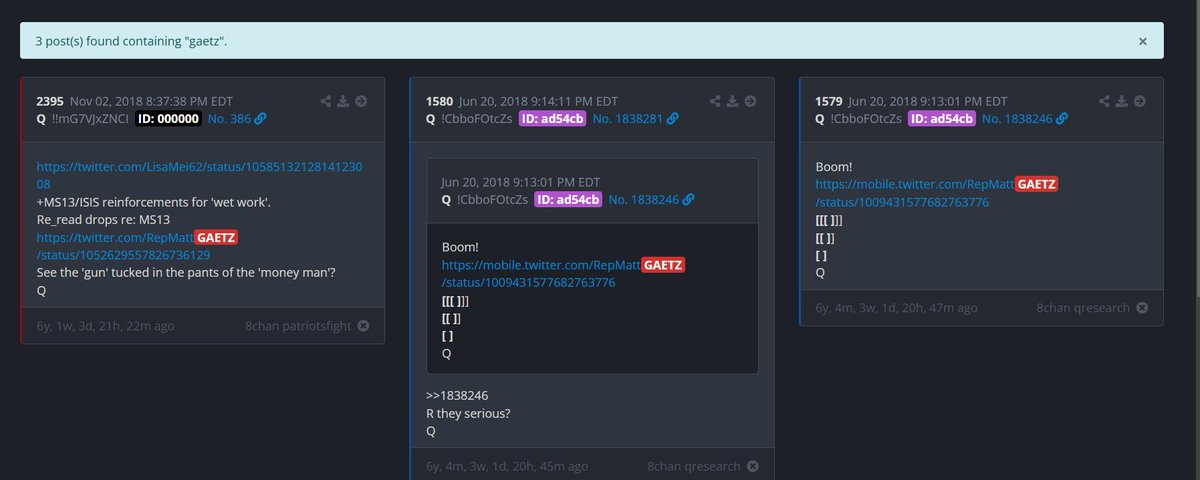The width and height of the screenshot is (1200, 480).
Task: Click the "8chan patriotsfight" label
Action: [299, 325]
